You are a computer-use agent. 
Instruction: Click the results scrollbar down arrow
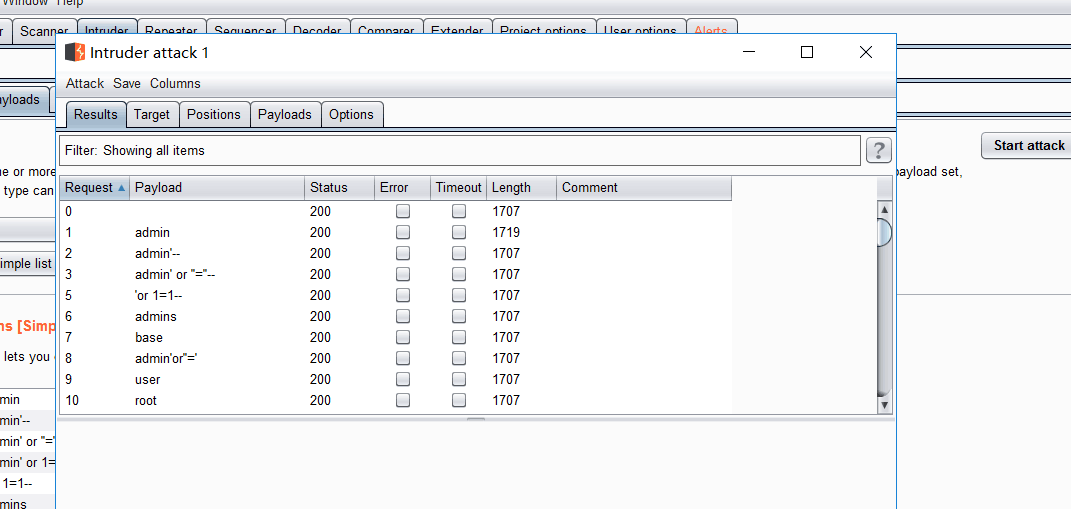pyautogui.click(x=885, y=405)
